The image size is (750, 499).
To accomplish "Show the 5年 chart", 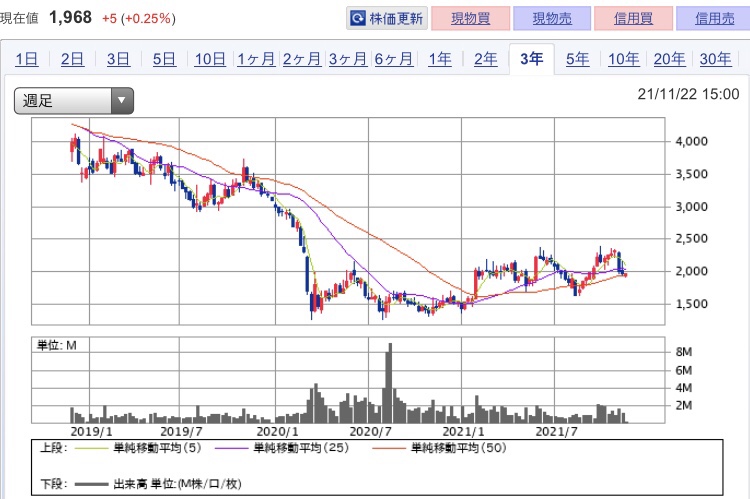I will pos(577,59).
